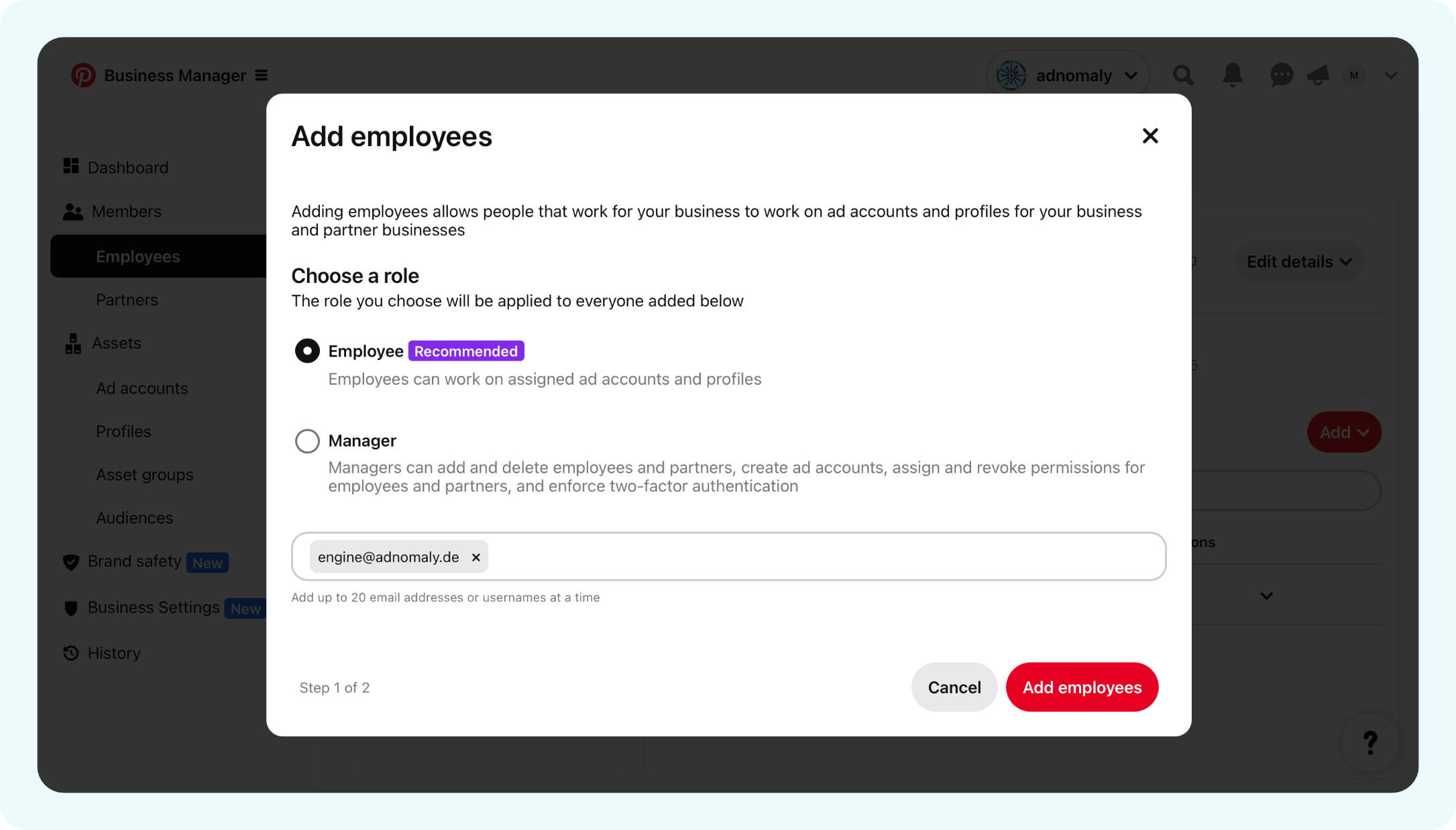This screenshot has width=1456, height=830.
Task: Click the search magnifier icon
Action: [1183, 75]
